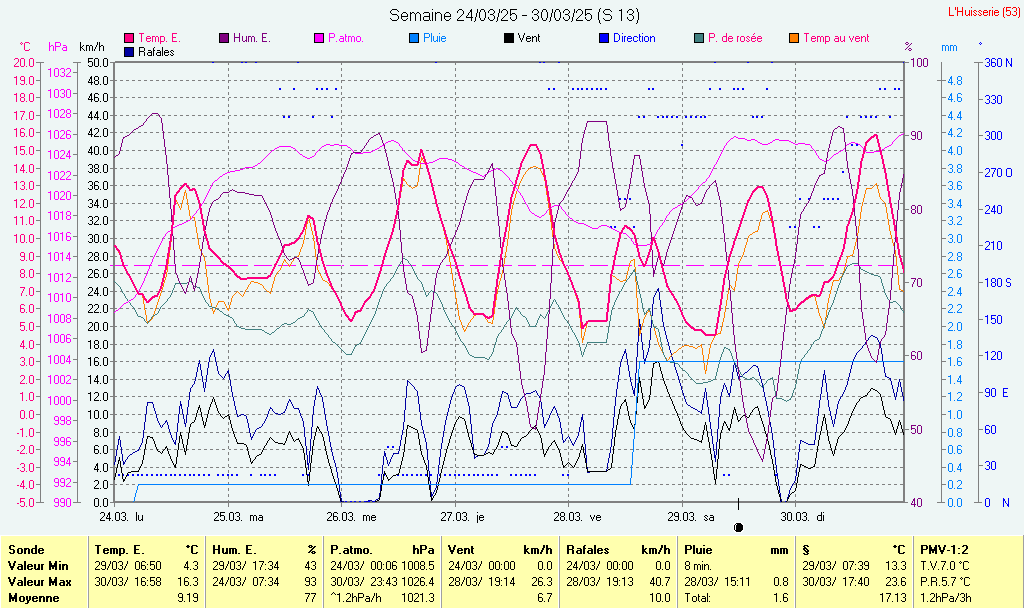
Task: Click the '29.03. sa' date label
Action: click(x=691, y=517)
